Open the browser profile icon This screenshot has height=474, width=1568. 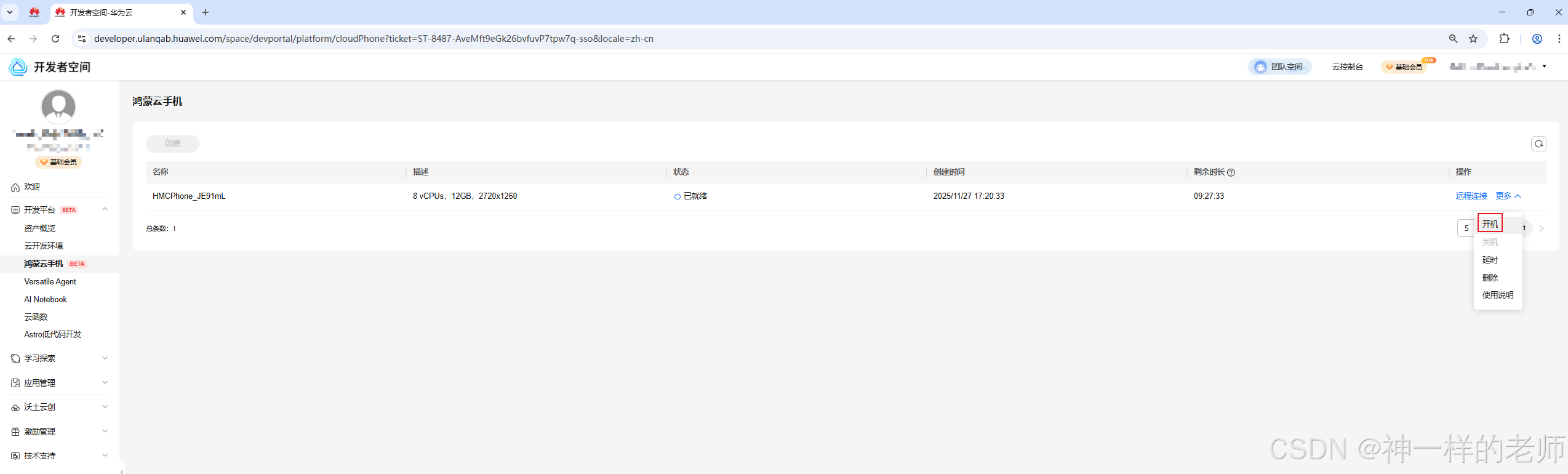pyautogui.click(x=1537, y=39)
